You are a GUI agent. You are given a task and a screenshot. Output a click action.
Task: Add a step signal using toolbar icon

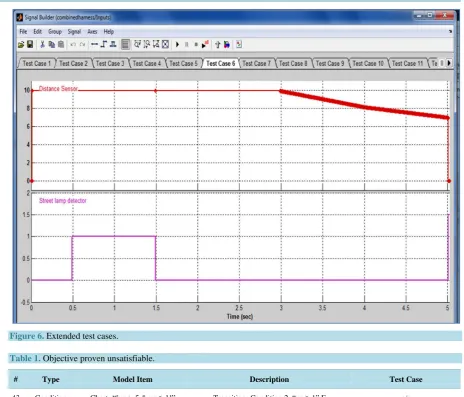[104, 44]
